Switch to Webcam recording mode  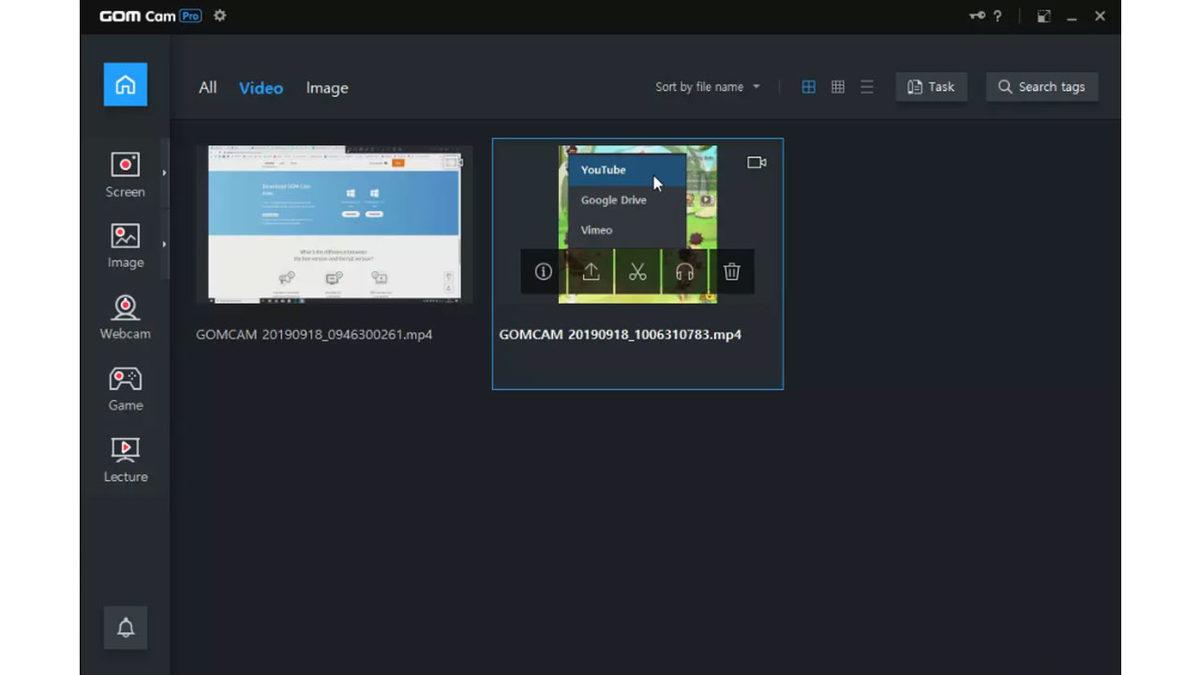(124, 315)
